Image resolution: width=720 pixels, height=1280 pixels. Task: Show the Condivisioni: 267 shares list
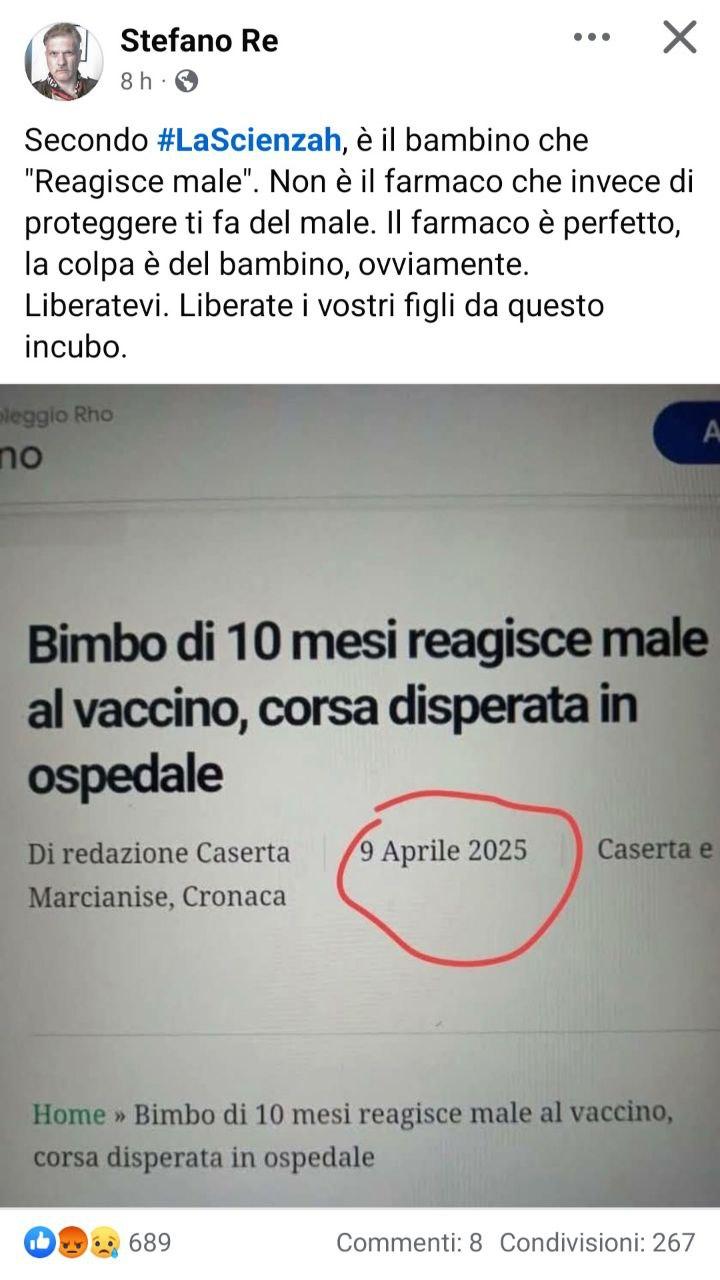coord(597,1242)
